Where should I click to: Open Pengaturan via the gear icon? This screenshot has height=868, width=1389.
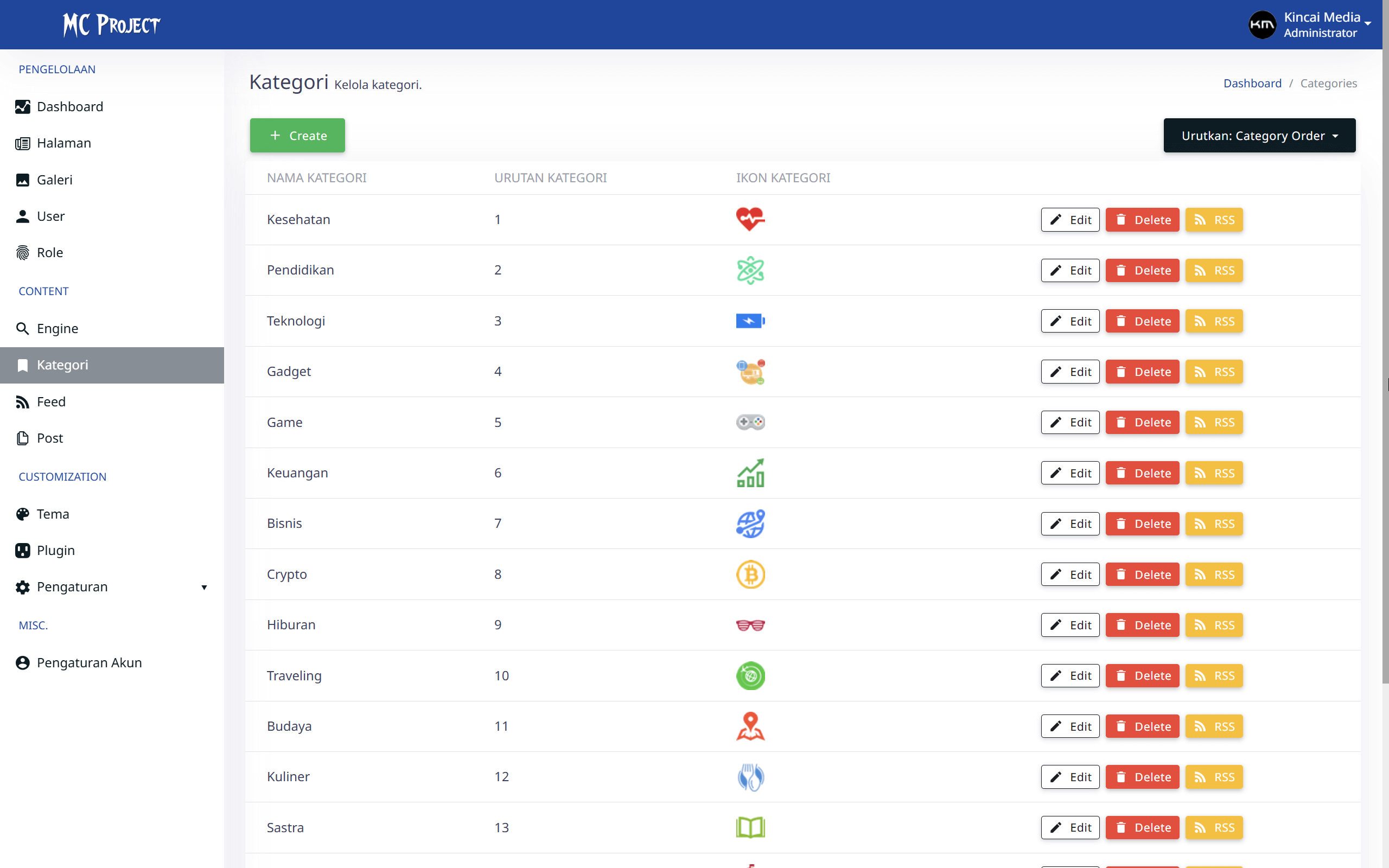coord(22,586)
